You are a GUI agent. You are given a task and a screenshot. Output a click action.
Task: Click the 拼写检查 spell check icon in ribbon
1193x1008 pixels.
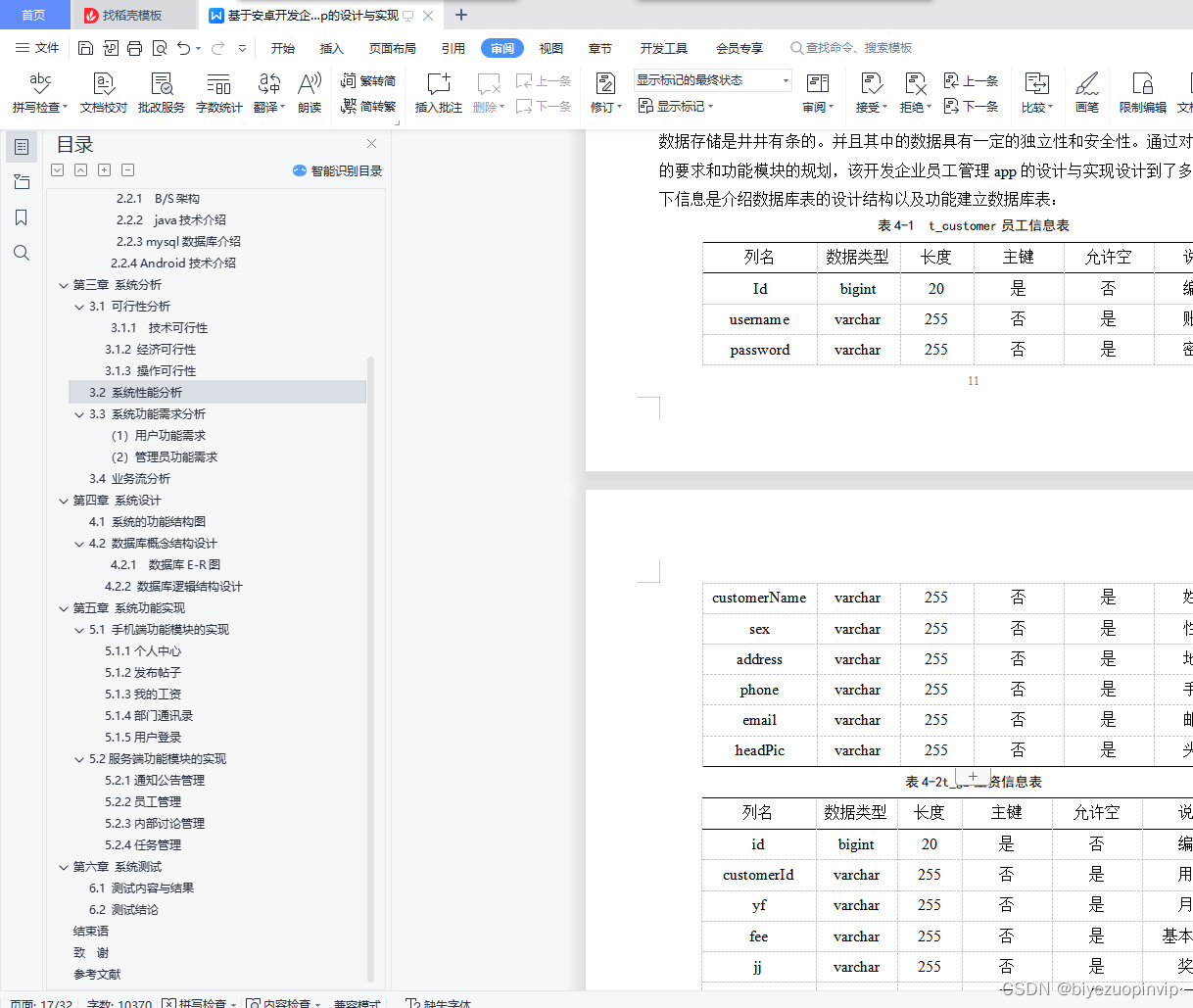(40, 83)
